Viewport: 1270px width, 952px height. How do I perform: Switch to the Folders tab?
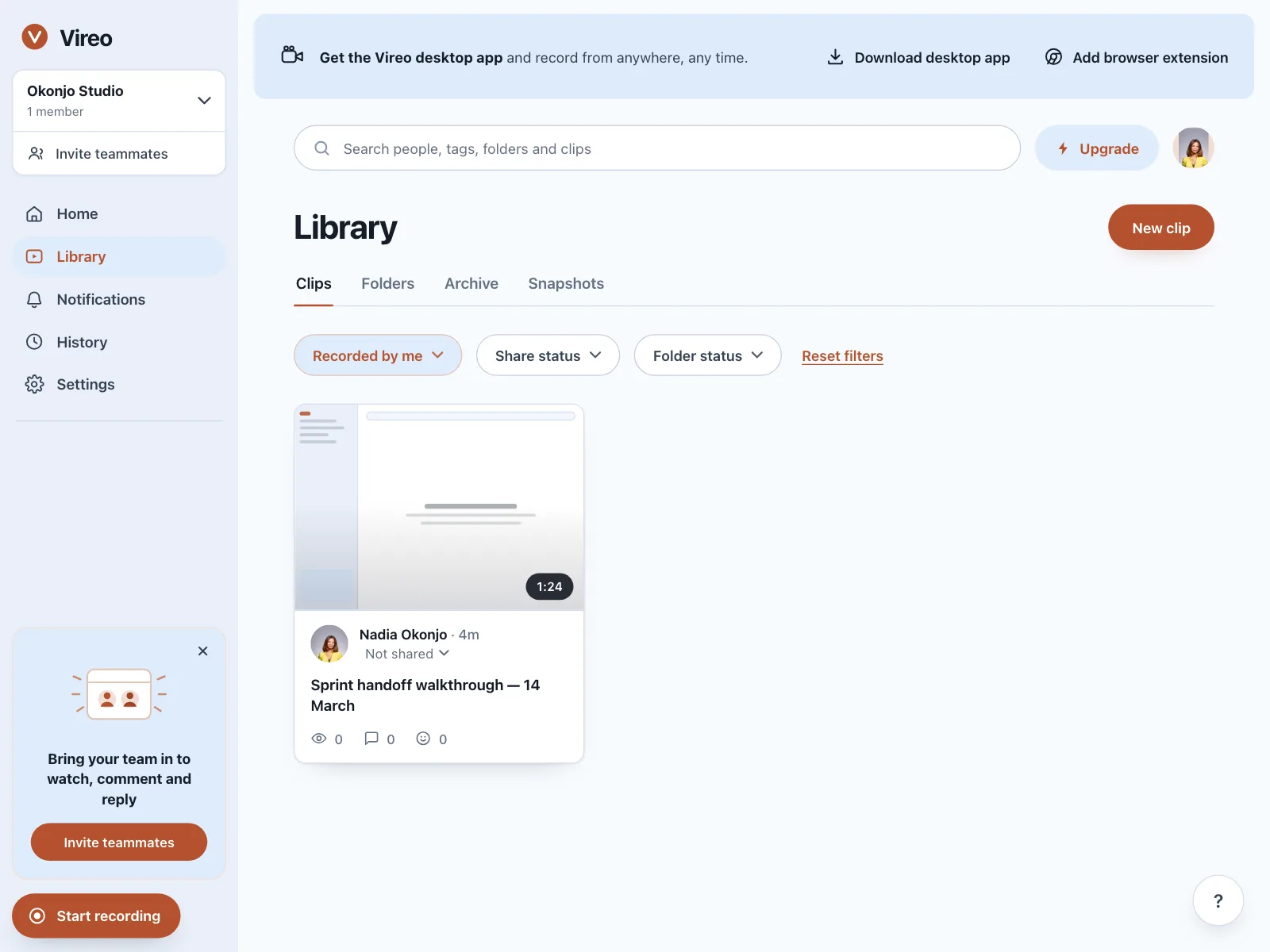pyautogui.click(x=387, y=284)
